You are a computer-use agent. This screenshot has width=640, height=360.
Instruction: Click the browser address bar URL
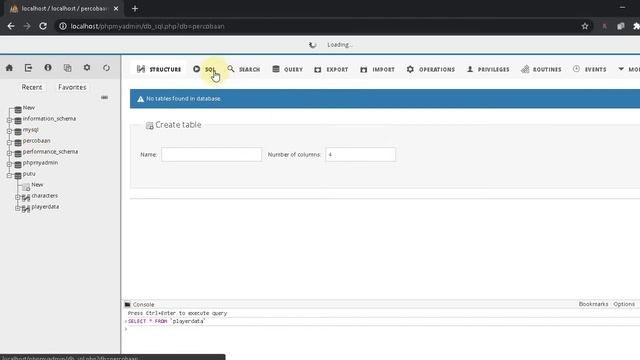coord(147,26)
